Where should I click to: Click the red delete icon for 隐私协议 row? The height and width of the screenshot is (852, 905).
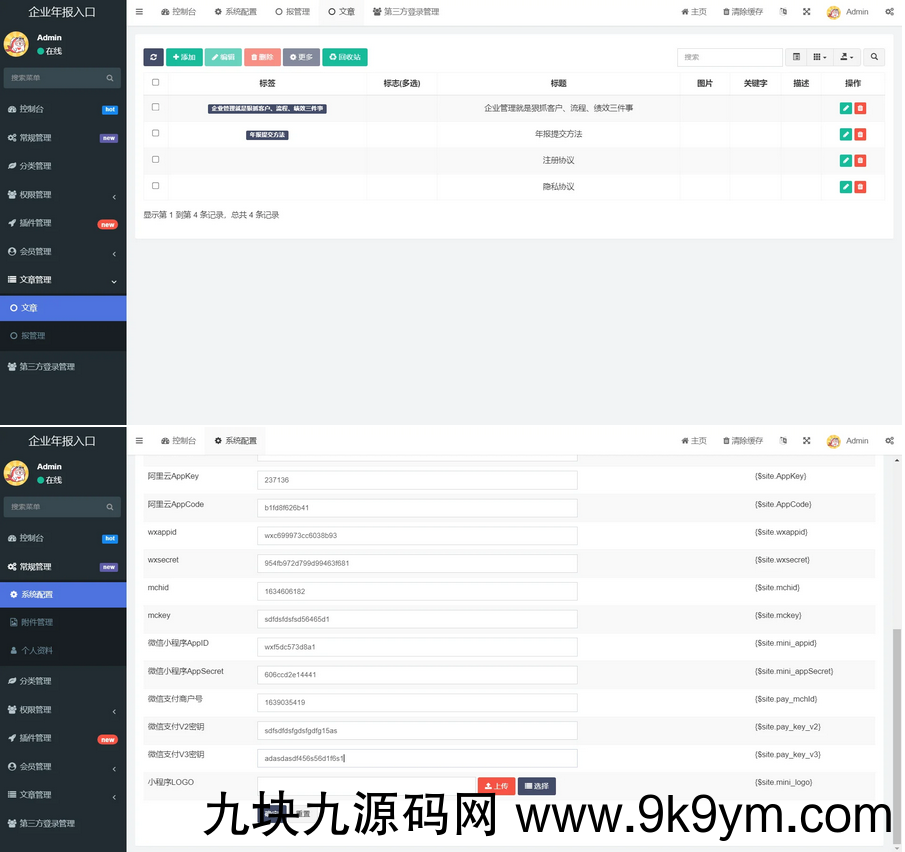(860, 187)
